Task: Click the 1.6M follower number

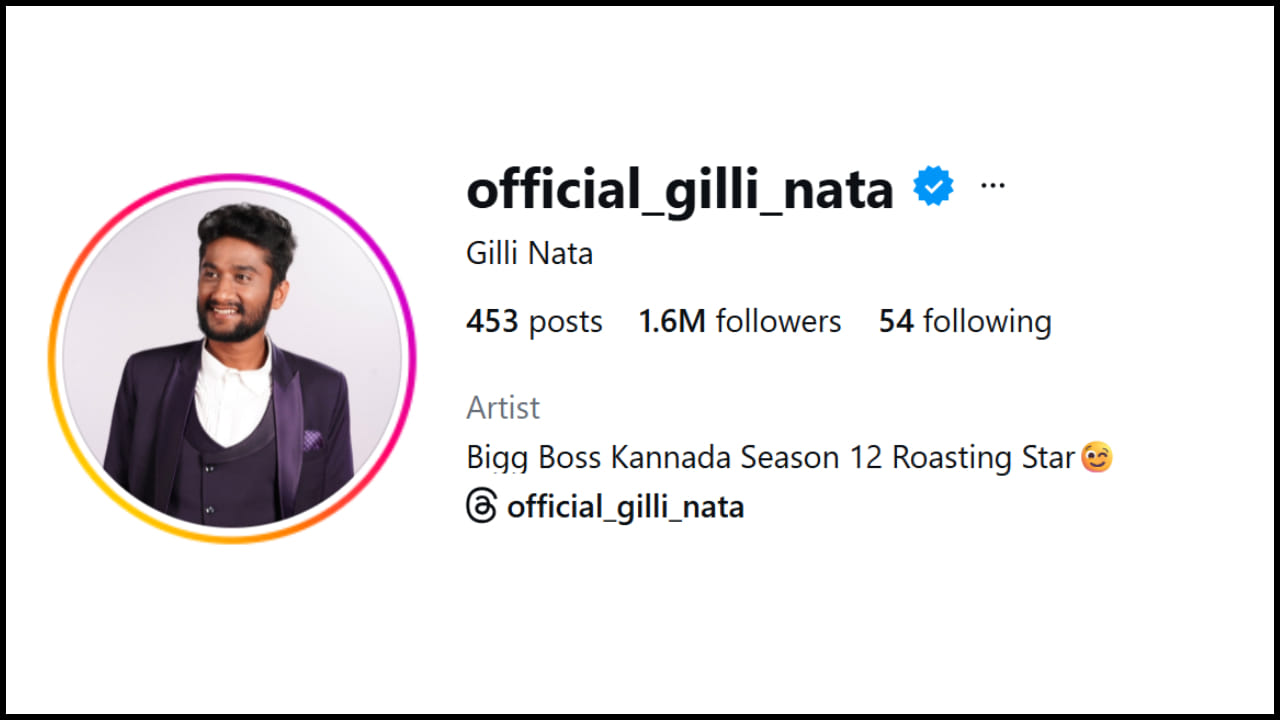Action: tap(672, 322)
